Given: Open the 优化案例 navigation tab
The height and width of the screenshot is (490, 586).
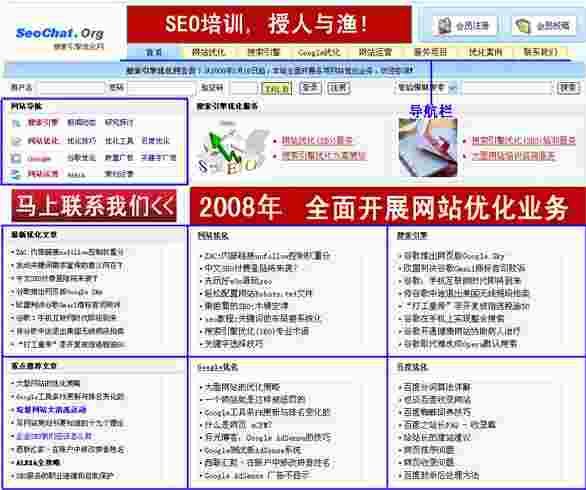Looking at the screenshot, I should pos(485,52).
